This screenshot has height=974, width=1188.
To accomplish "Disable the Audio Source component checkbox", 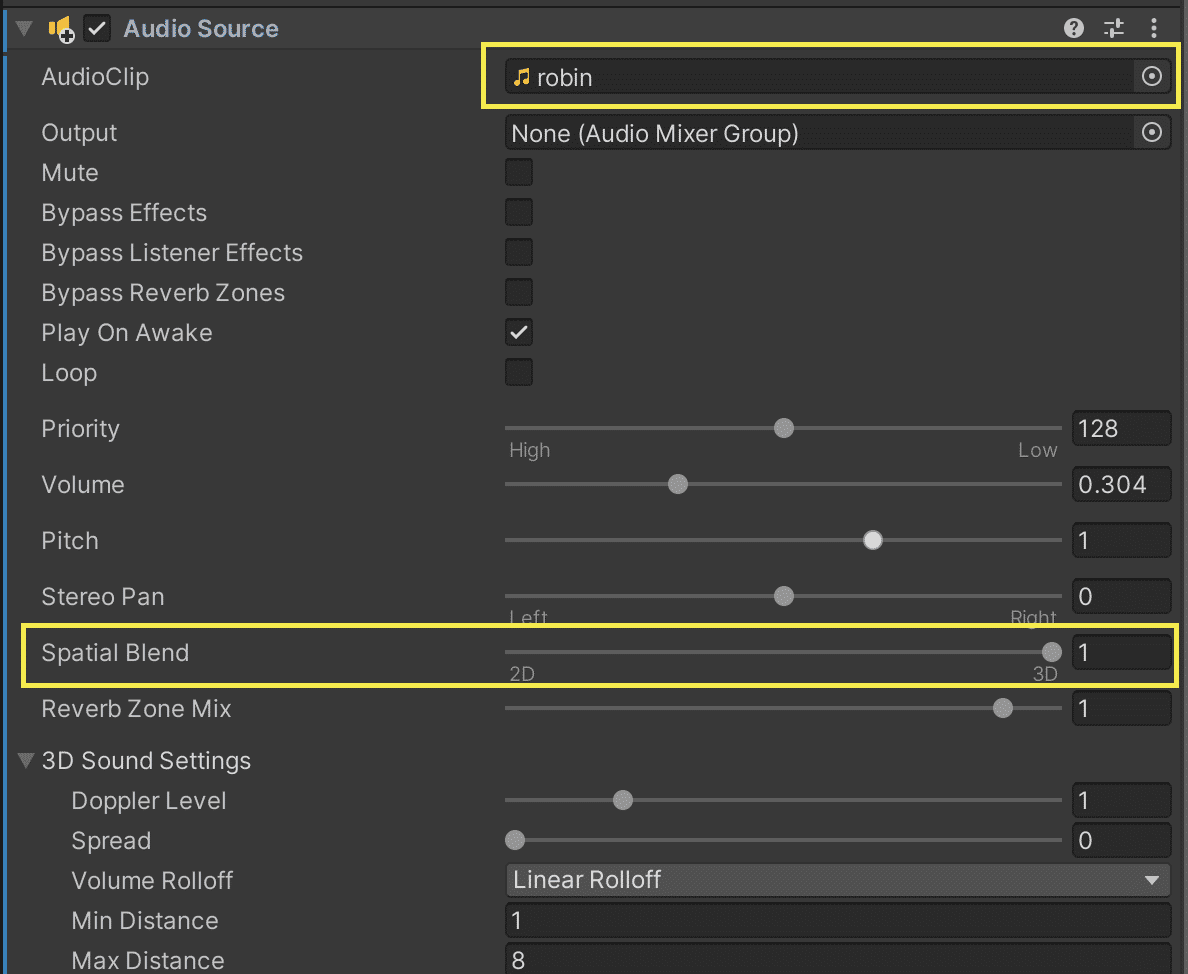I will [97, 29].
